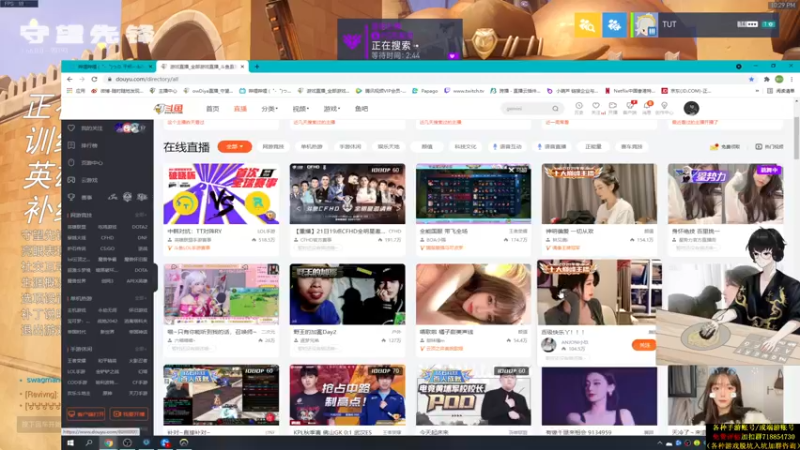Expand the 视频 navigation dropdown
Viewport: 800px width, 450px height.
[301, 109]
